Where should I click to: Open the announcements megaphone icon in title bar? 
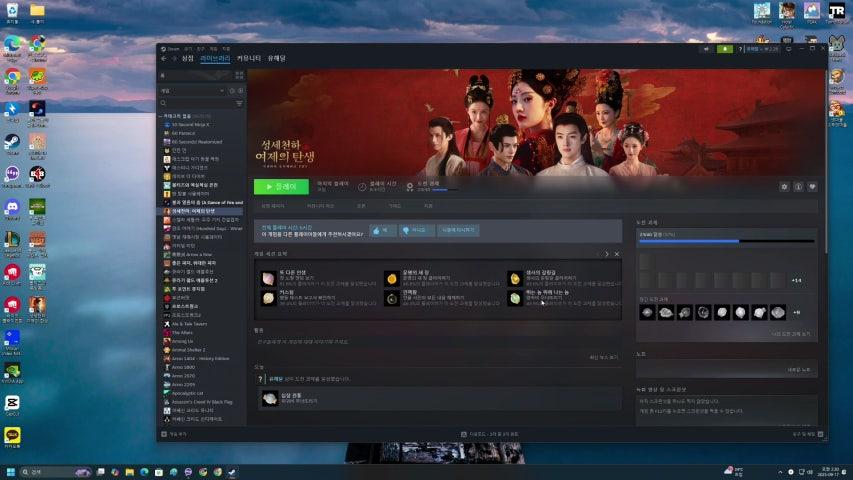(x=706, y=49)
